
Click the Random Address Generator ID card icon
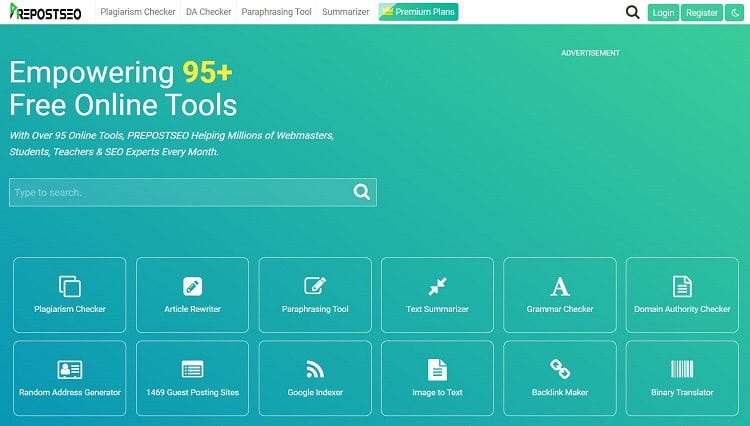tap(70, 370)
